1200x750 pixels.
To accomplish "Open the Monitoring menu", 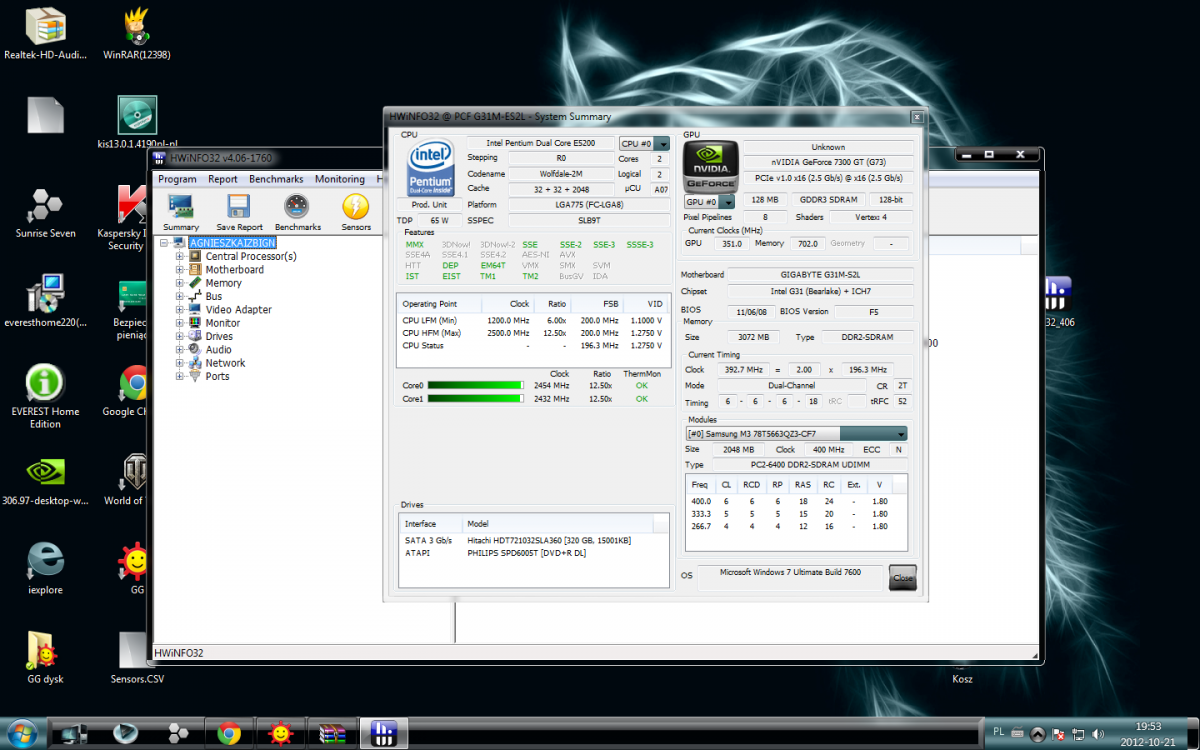I will coord(340,179).
